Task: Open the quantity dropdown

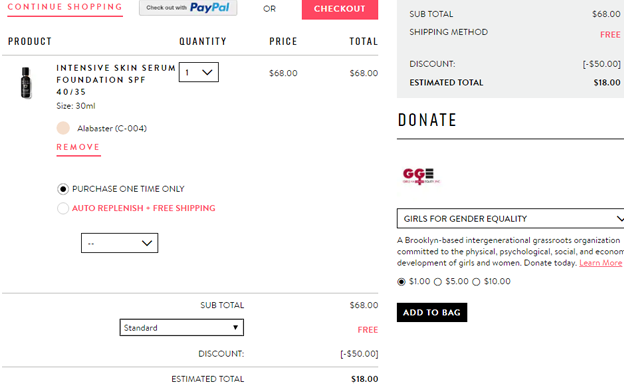Action: pos(199,72)
